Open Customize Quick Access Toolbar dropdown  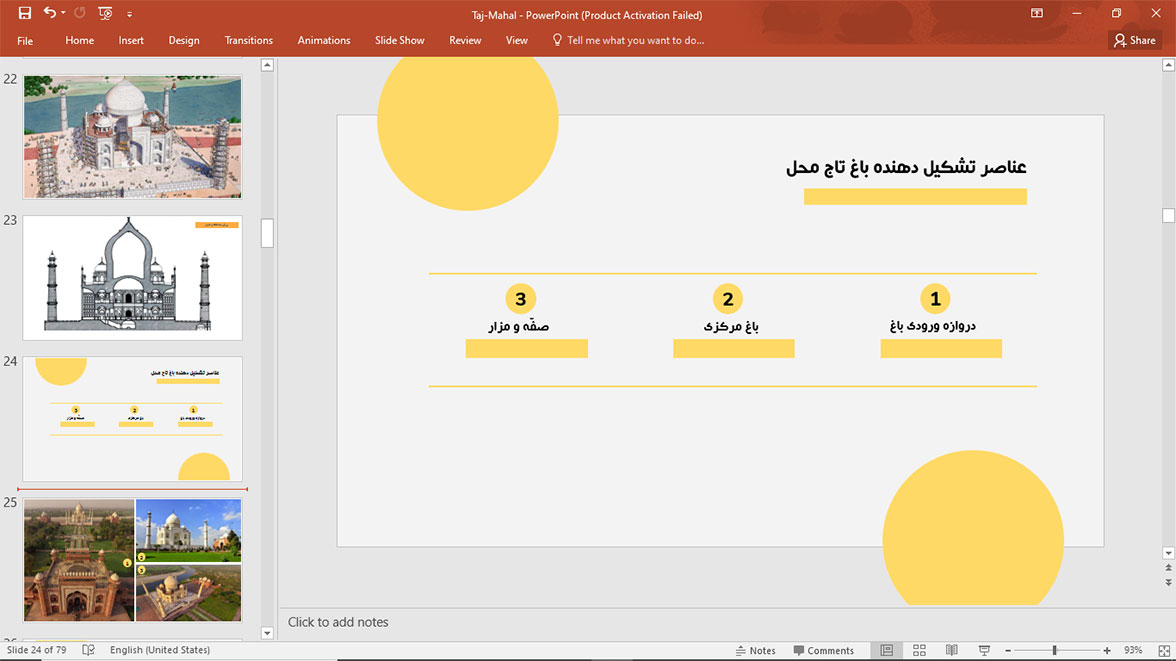click(129, 15)
